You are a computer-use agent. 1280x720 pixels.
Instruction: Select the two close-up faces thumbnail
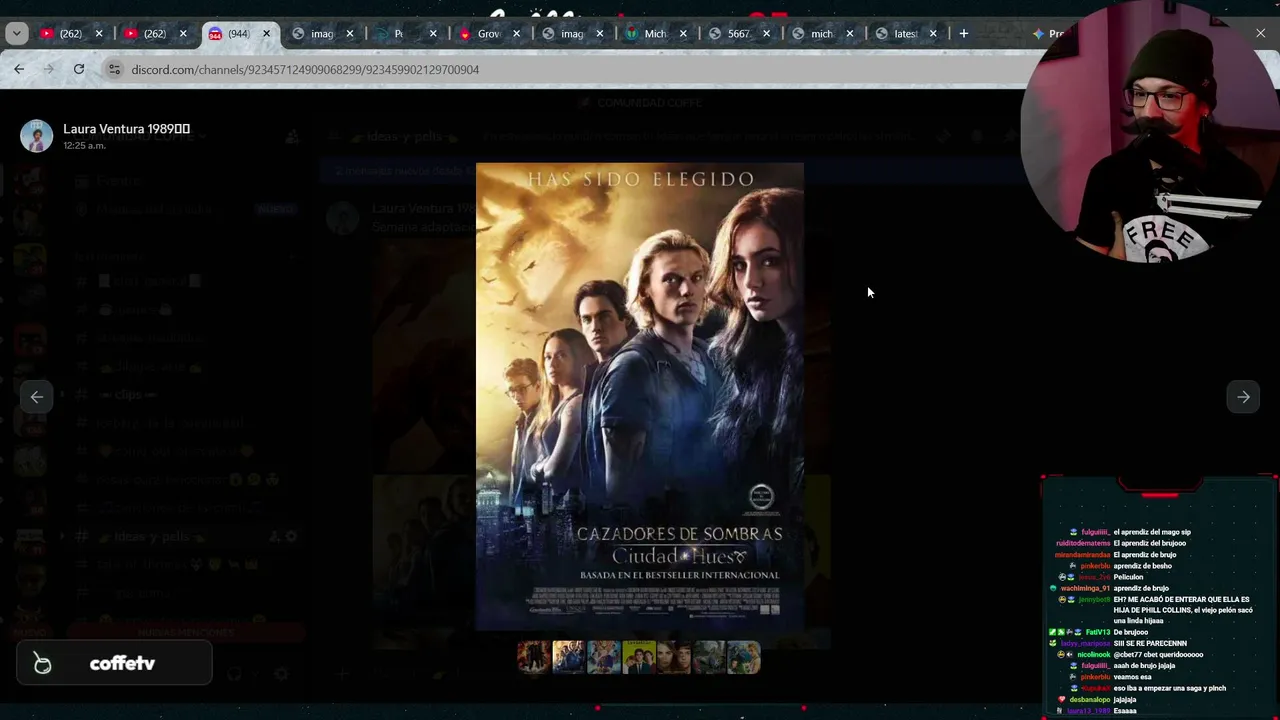coord(674,658)
